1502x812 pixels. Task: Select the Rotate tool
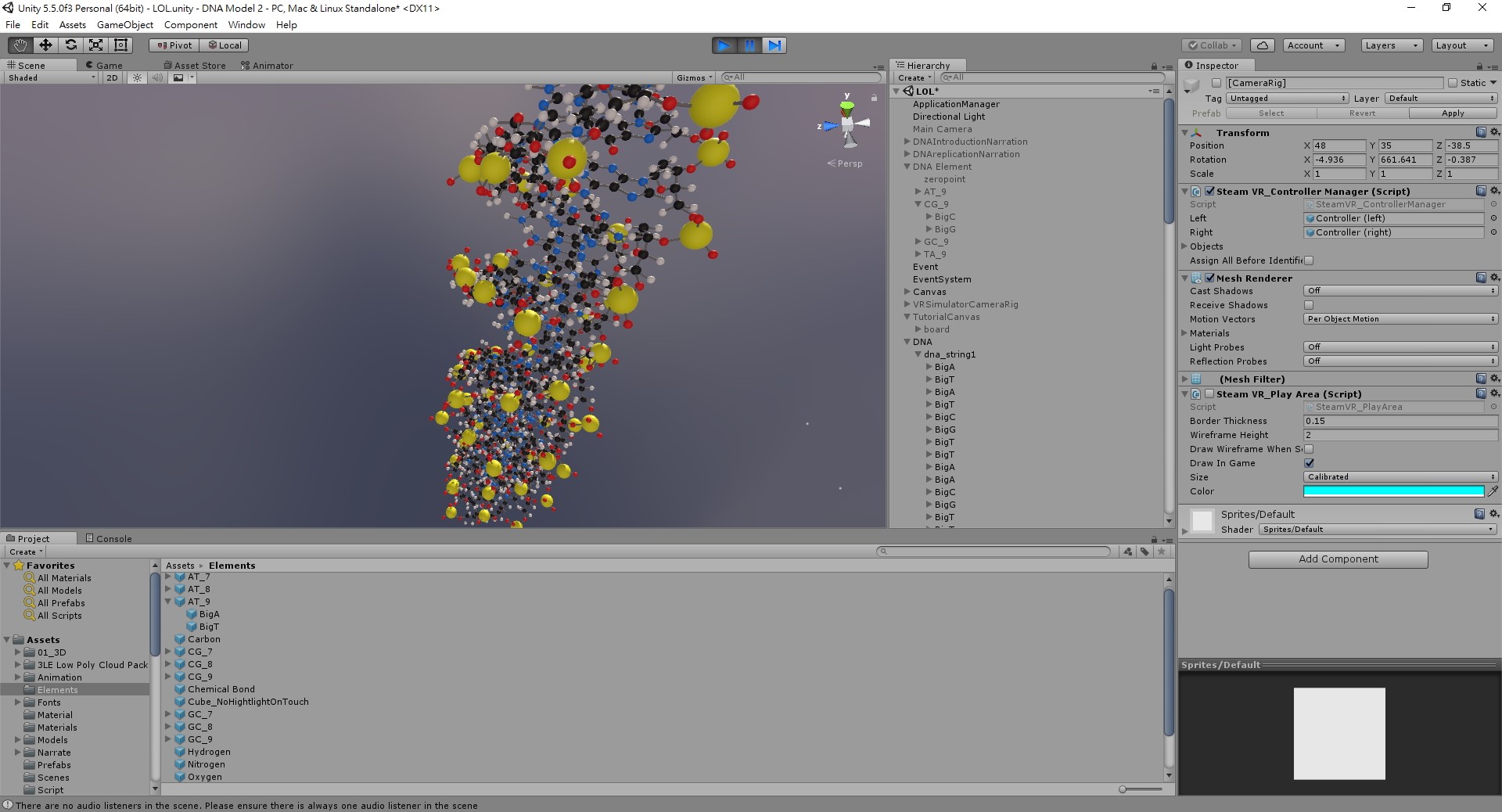[x=70, y=45]
